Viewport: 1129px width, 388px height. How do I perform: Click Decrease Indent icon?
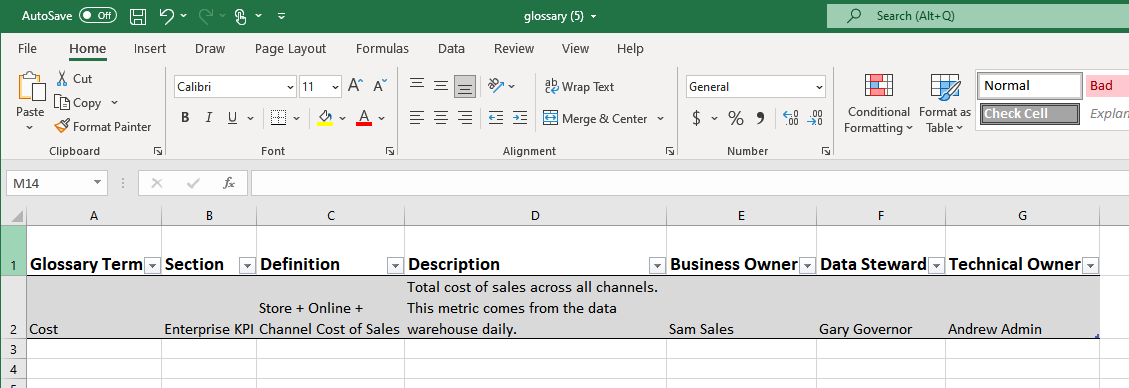[x=495, y=117]
